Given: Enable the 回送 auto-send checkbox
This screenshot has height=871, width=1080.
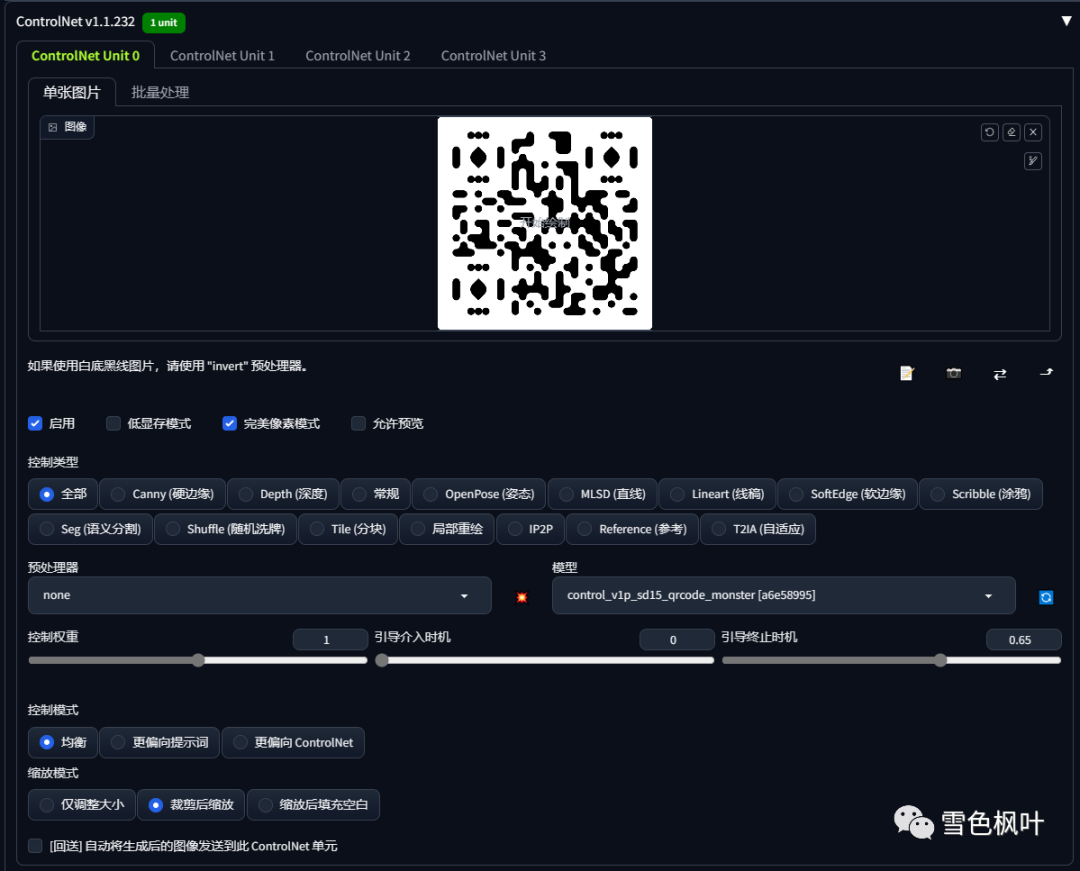Looking at the screenshot, I should pyautogui.click(x=35, y=846).
